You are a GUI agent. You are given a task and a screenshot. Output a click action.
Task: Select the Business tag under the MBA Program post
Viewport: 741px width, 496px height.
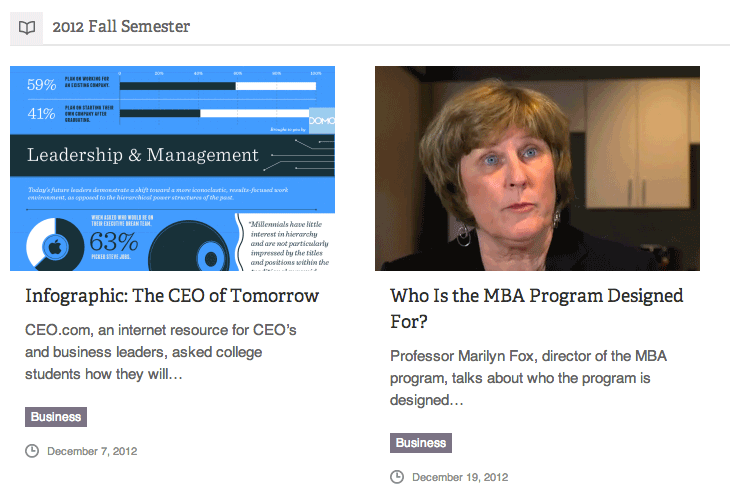tap(421, 443)
